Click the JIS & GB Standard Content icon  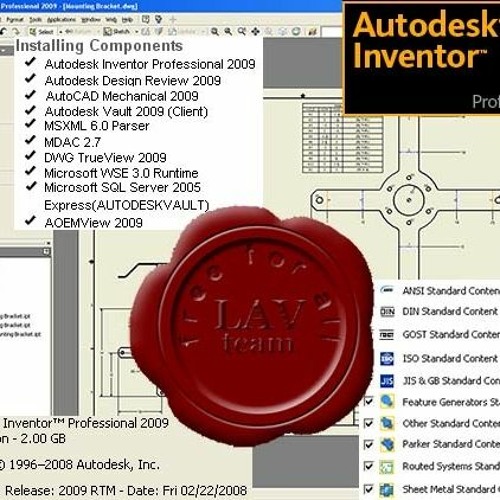pos(387,381)
